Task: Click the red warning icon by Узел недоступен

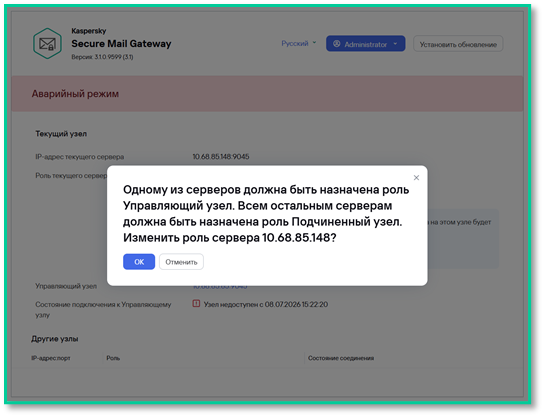Action: [196, 304]
